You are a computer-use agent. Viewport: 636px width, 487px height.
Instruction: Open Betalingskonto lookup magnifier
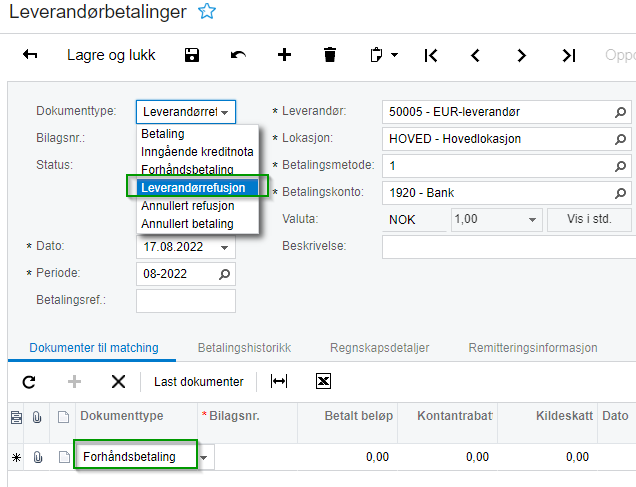[620, 193]
